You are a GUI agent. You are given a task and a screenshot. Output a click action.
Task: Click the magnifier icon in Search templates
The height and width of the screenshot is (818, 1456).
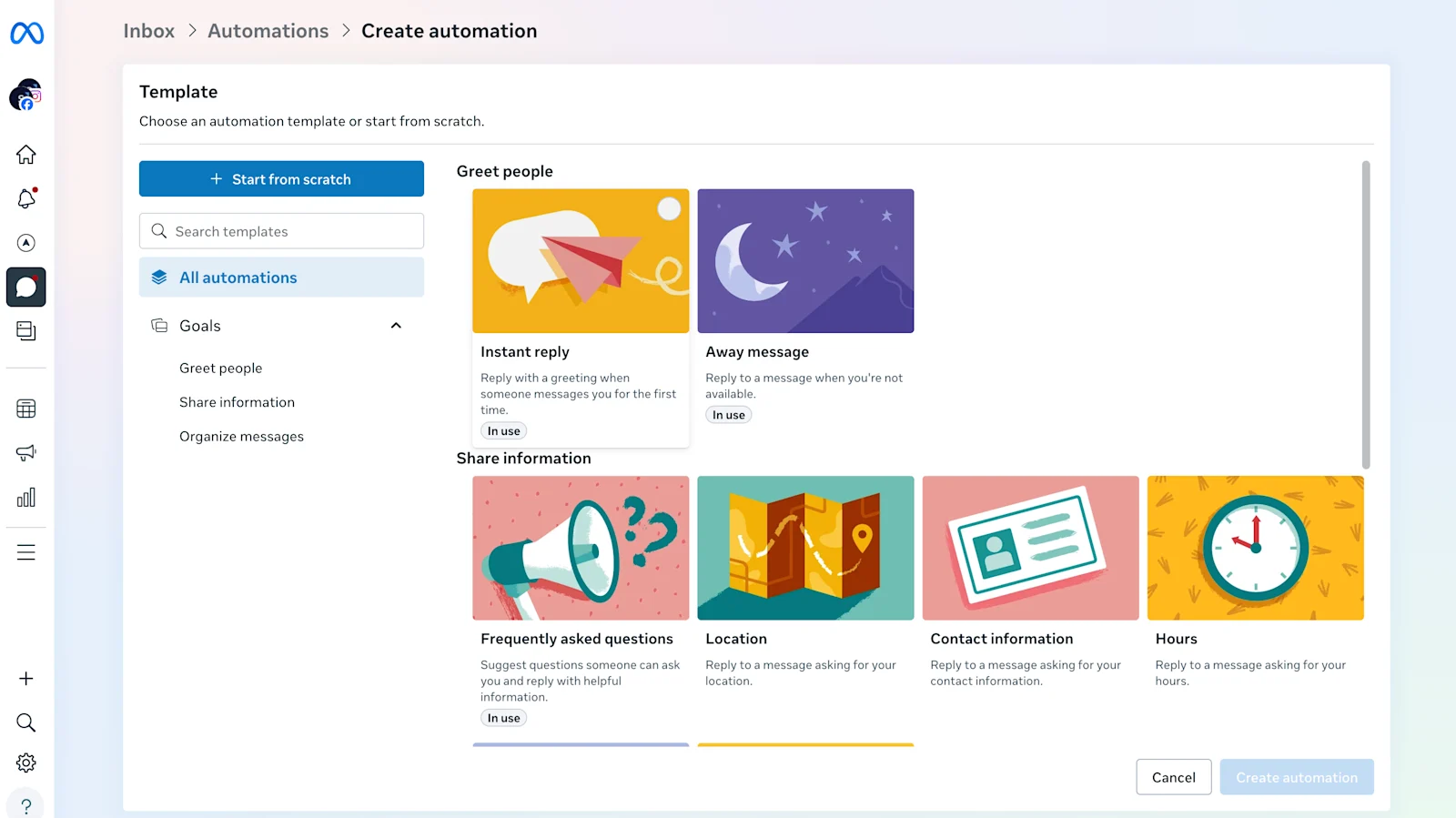(x=159, y=231)
